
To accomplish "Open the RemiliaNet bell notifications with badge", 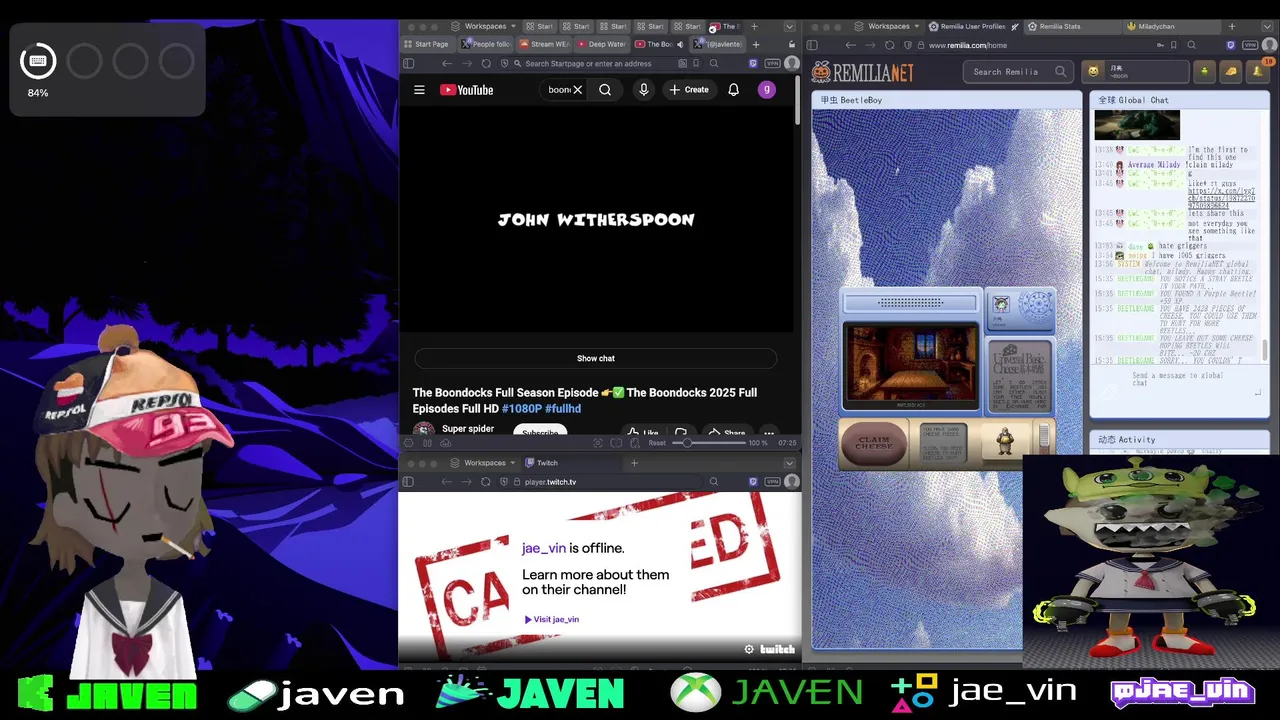I will click(x=1259, y=70).
